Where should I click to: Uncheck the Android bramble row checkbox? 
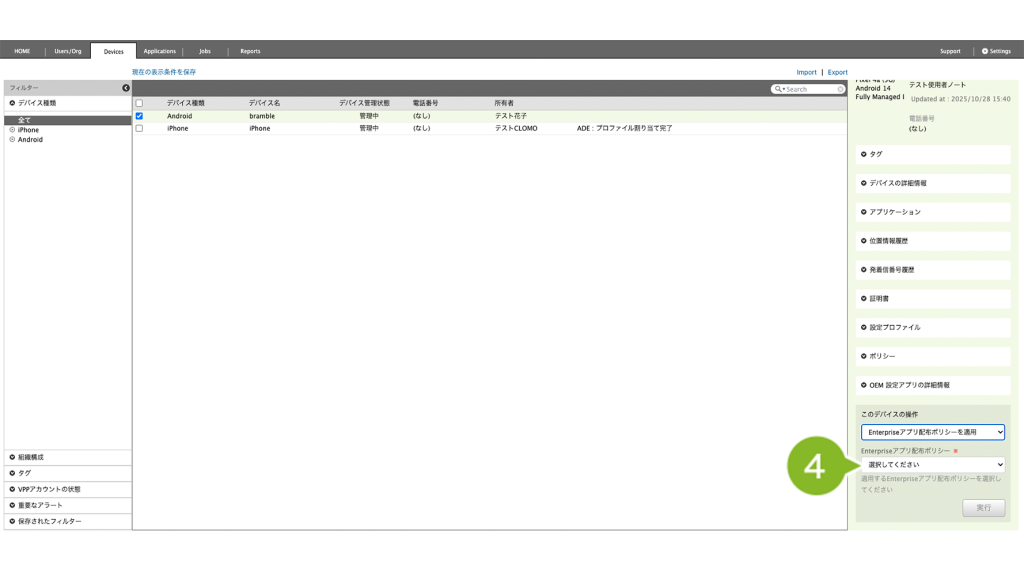tap(139, 116)
